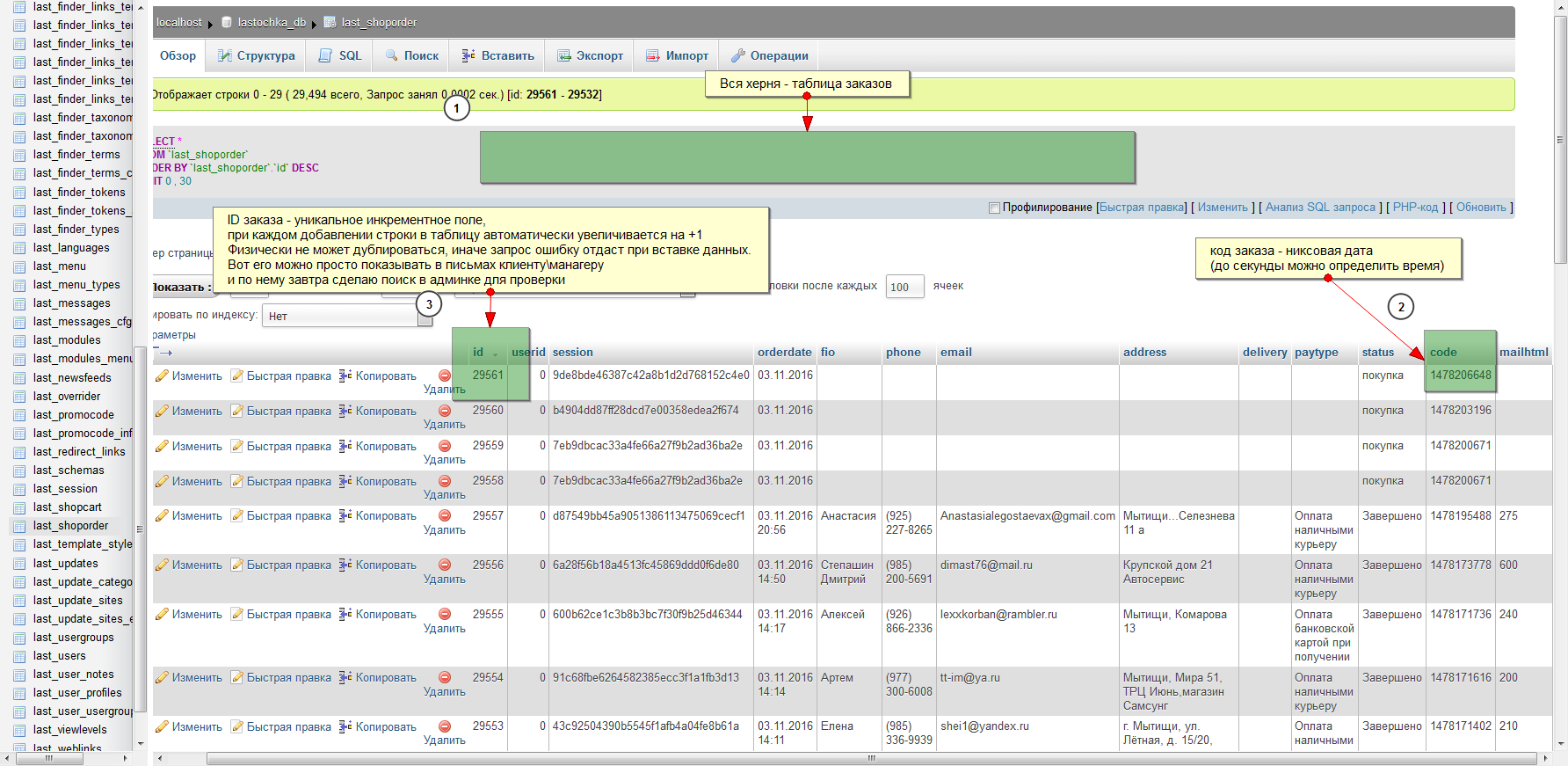
Task: Click the quick edit icon for row 29560
Action: coord(236,411)
